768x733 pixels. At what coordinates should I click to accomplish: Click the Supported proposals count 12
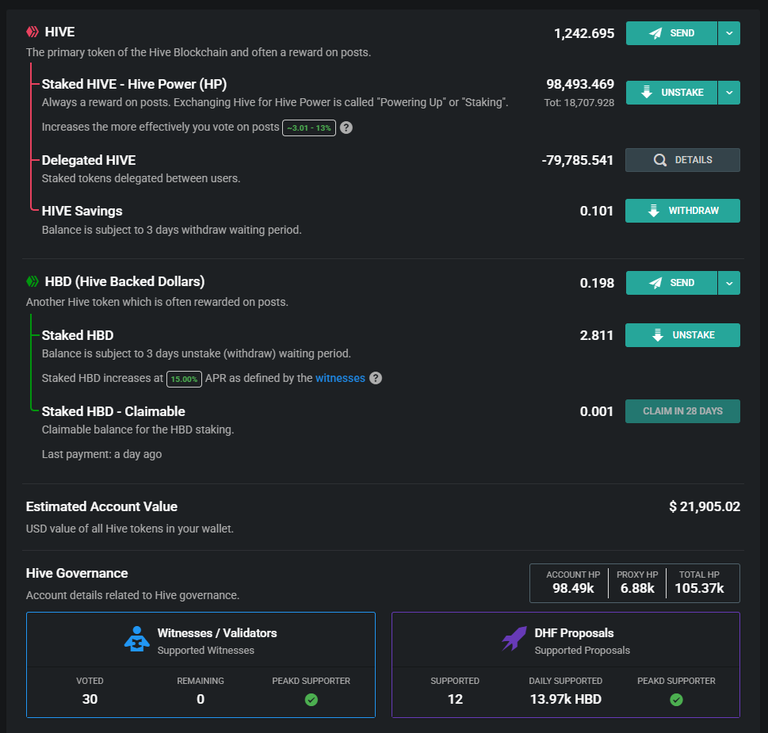(x=455, y=699)
